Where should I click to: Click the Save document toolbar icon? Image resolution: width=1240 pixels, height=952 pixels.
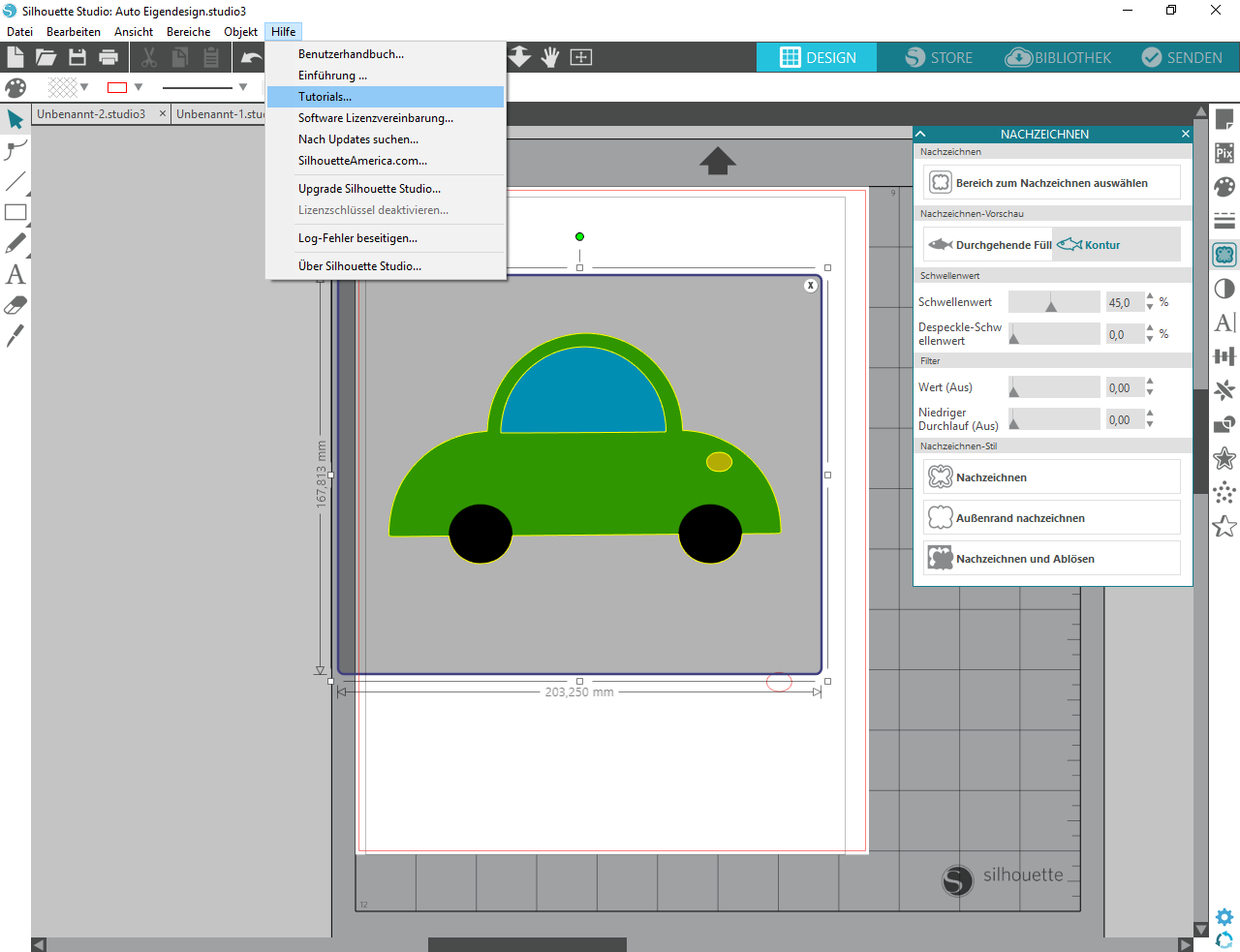coord(77,57)
